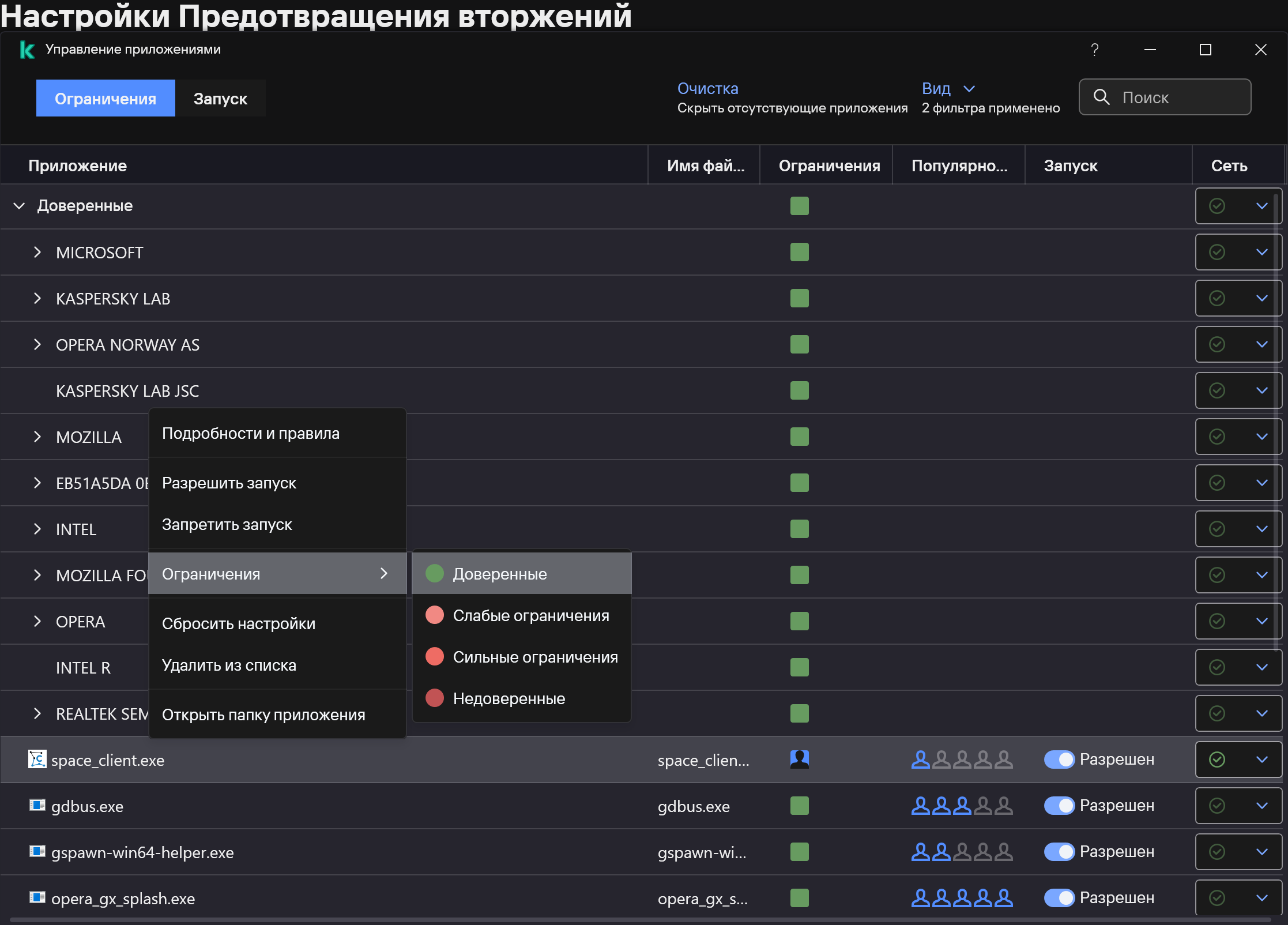
Task: Expand the MOZILLA vendor group
Action: 37,437
